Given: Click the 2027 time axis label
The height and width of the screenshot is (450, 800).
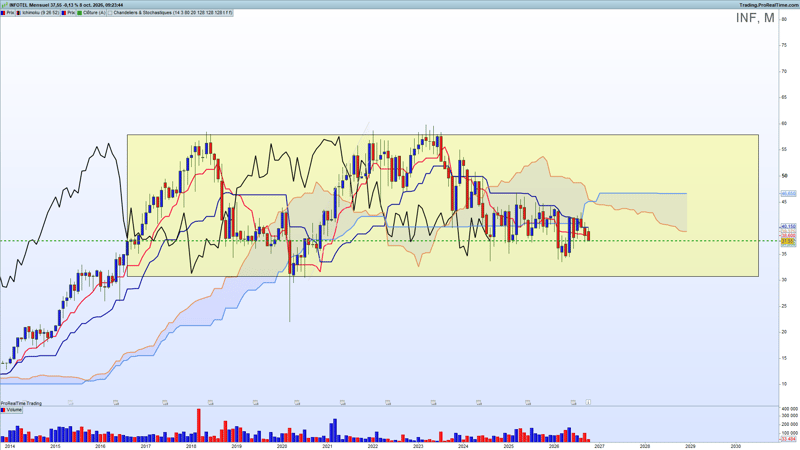Looking at the screenshot, I should [x=599, y=446].
